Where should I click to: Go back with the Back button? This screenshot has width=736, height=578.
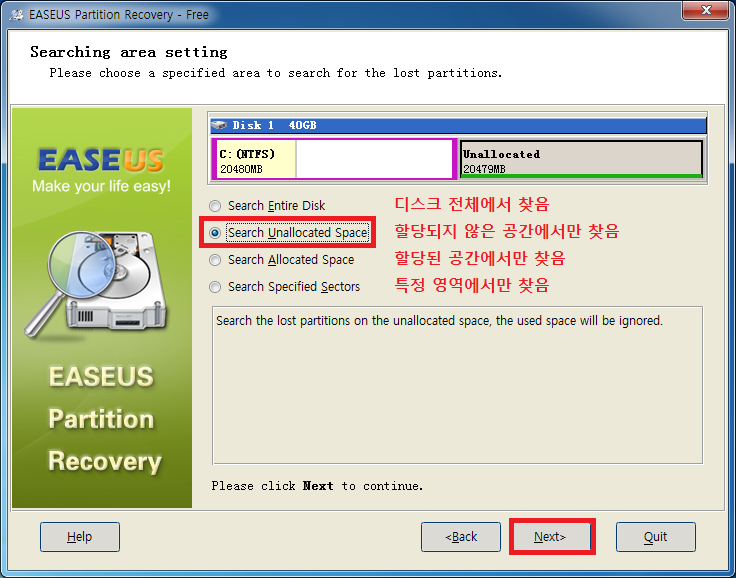coord(461,537)
